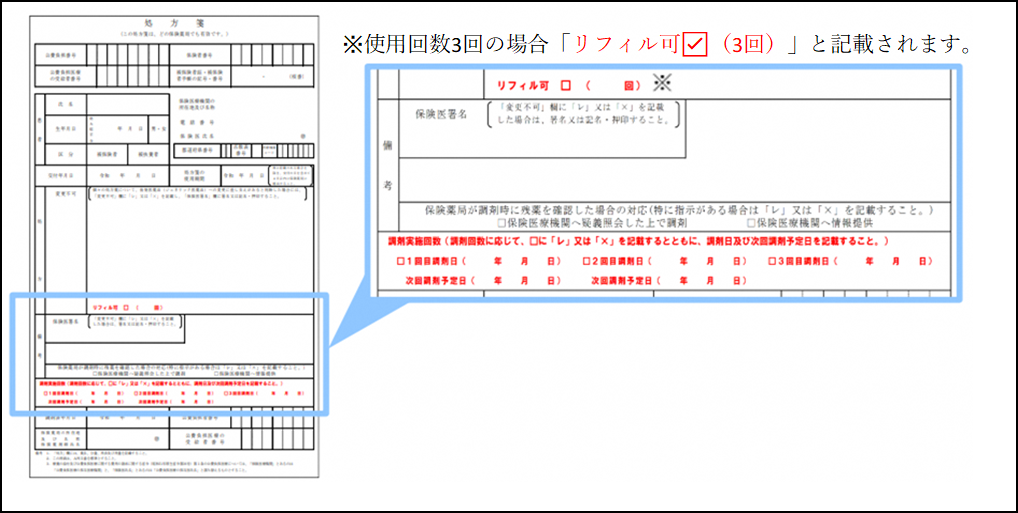Click the 都道府県番号 label on the small form

pyautogui.click(x=195, y=150)
